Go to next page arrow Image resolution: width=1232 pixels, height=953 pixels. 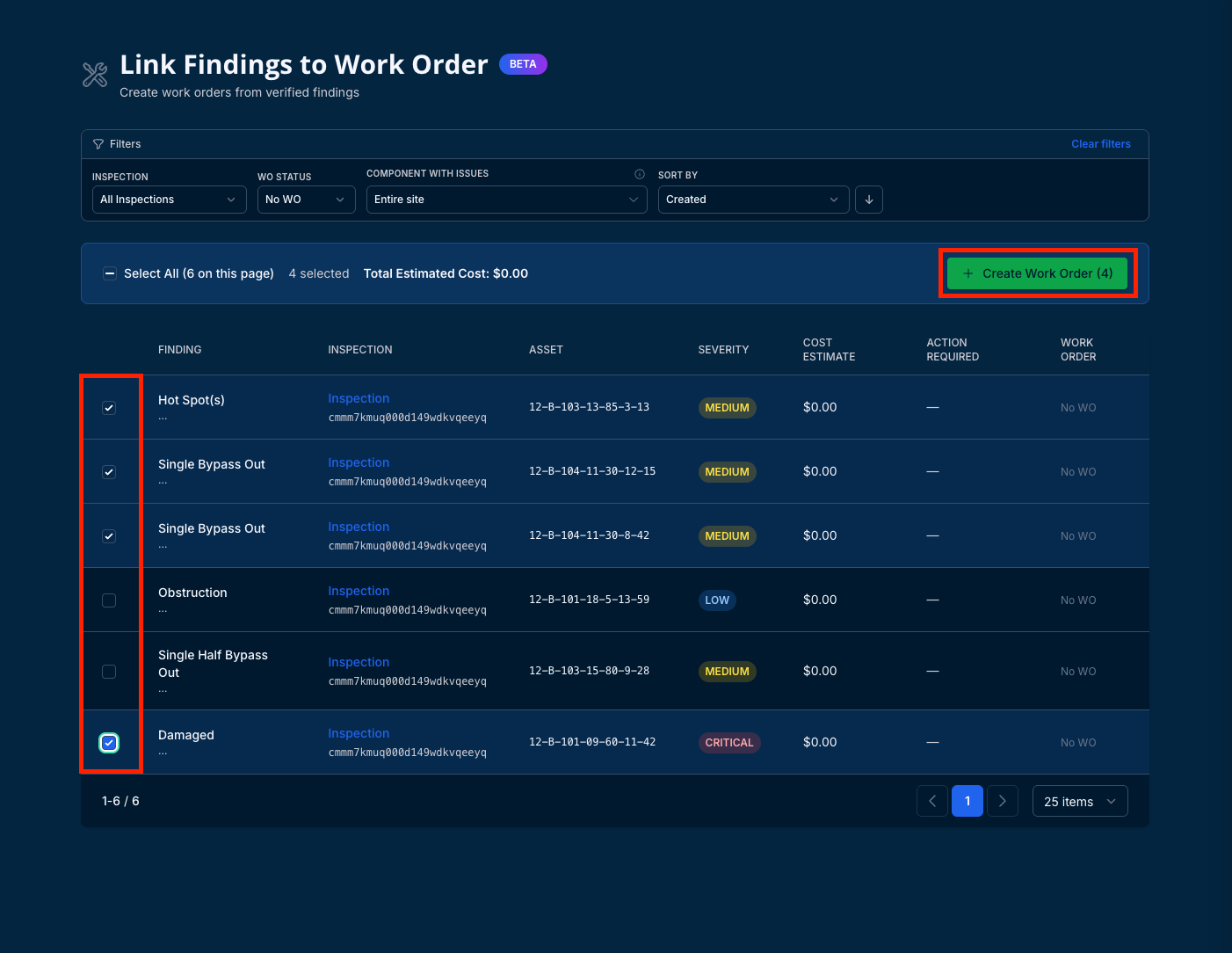pos(1003,801)
